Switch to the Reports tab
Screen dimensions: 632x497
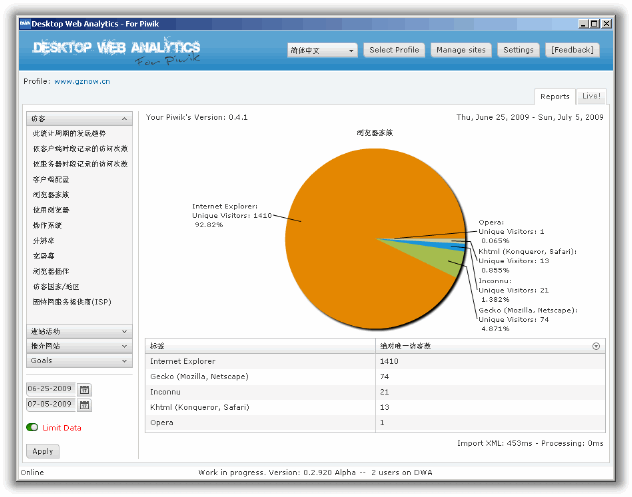pyautogui.click(x=555, y=96)
